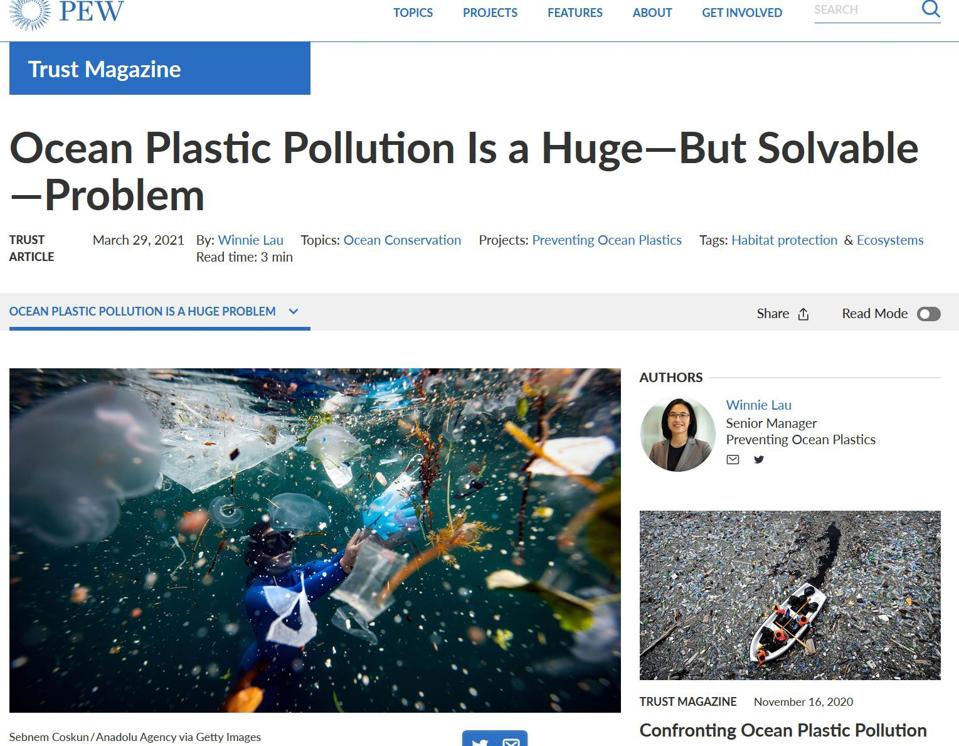
Task: Share the article via the blue email icon
Action: click(x=511, y=741)
